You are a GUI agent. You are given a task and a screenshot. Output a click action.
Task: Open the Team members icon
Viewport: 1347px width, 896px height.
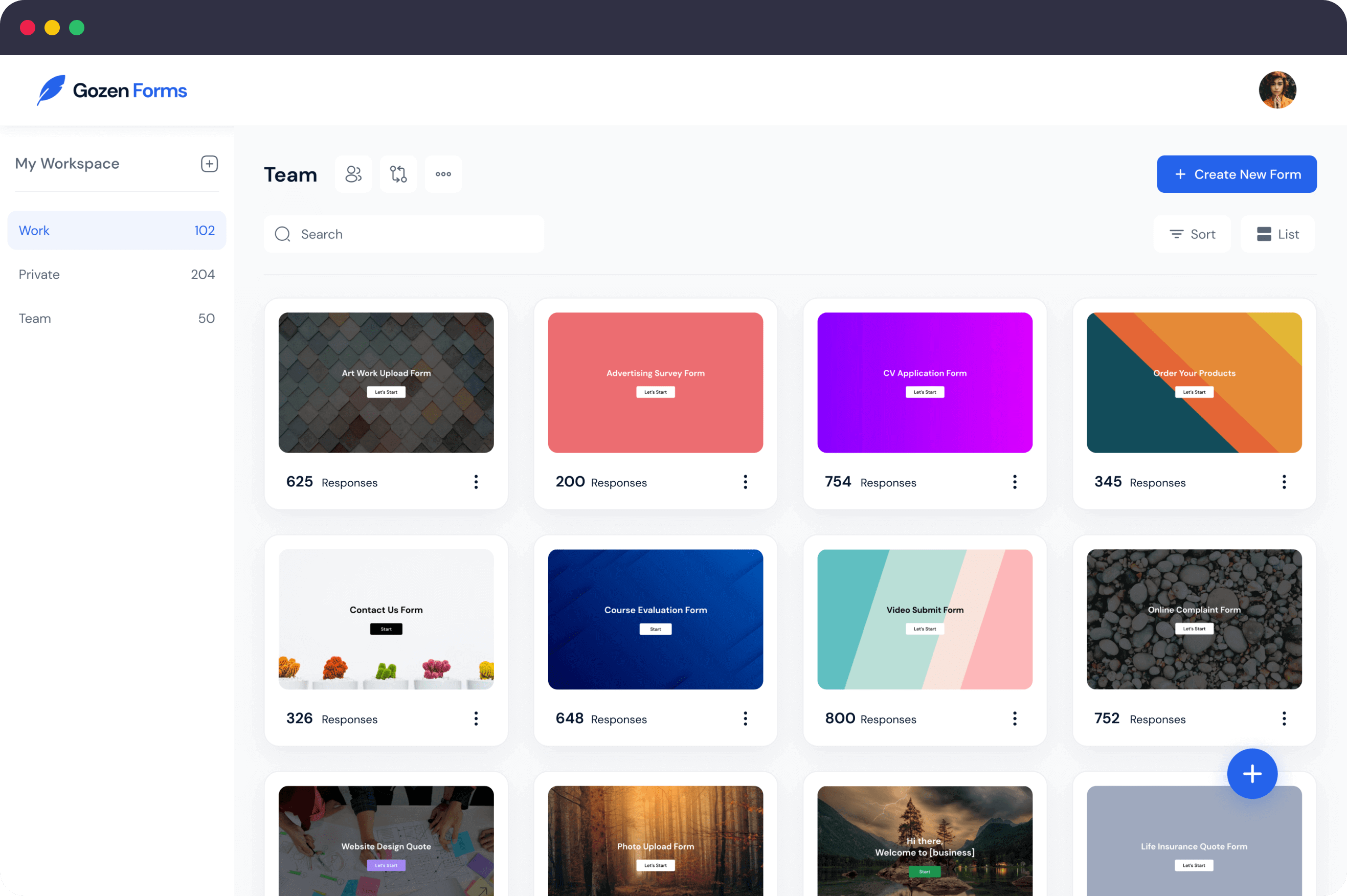pos(353,173)
